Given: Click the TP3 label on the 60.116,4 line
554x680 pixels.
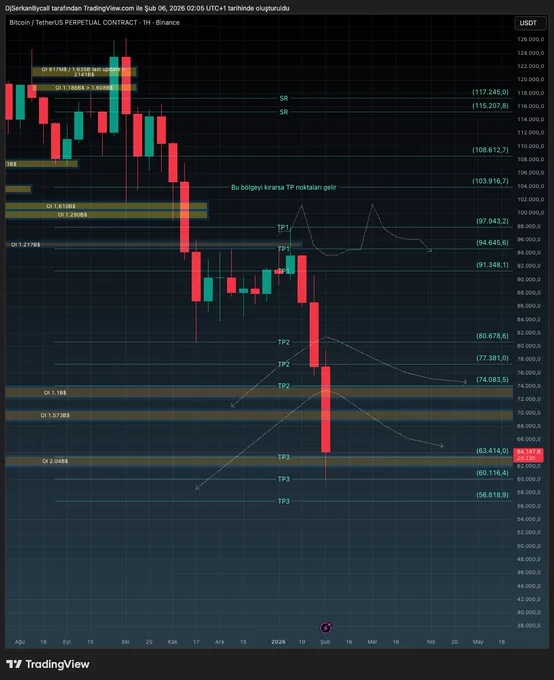Looking at the screenshot, I should tap(284, 479).
